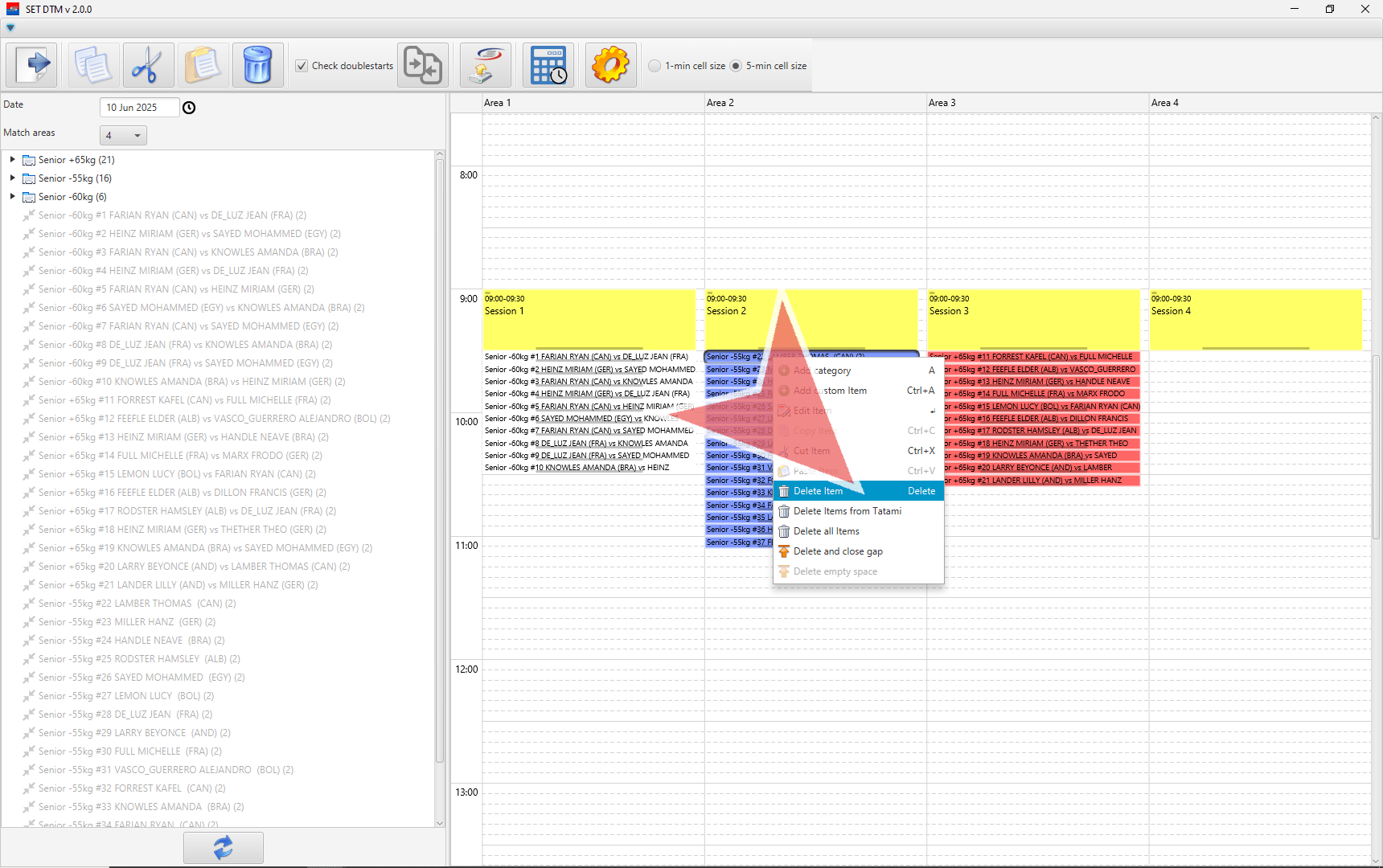Open settings with the orange gear icon
This screenshot has height=868, width=1383.
pos(610,65)
